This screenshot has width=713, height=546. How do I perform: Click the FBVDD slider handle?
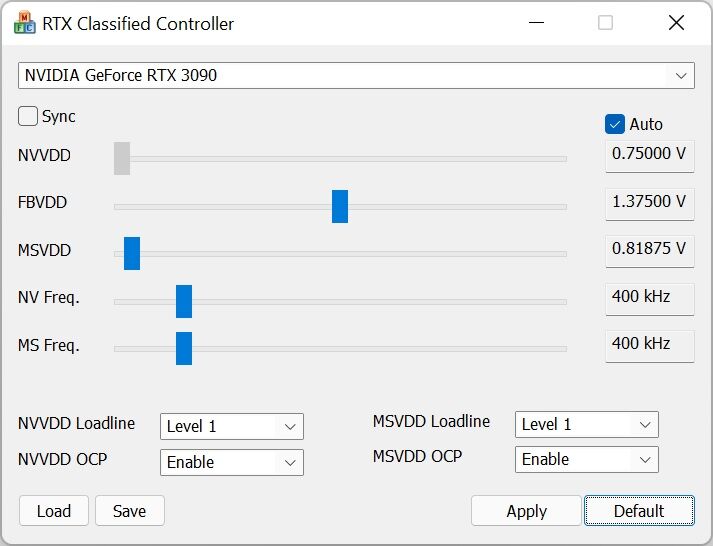click(x=340, y=206)
